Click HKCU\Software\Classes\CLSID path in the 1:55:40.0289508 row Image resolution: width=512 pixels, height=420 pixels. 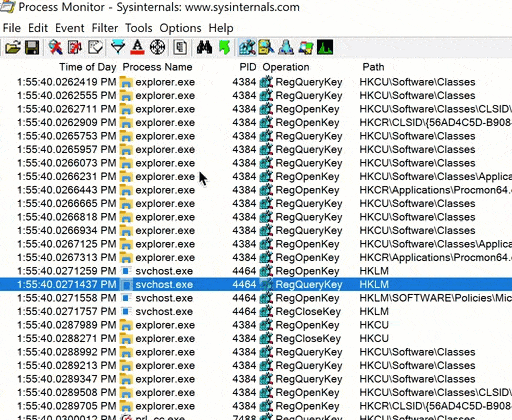click(x=435, y=393)
